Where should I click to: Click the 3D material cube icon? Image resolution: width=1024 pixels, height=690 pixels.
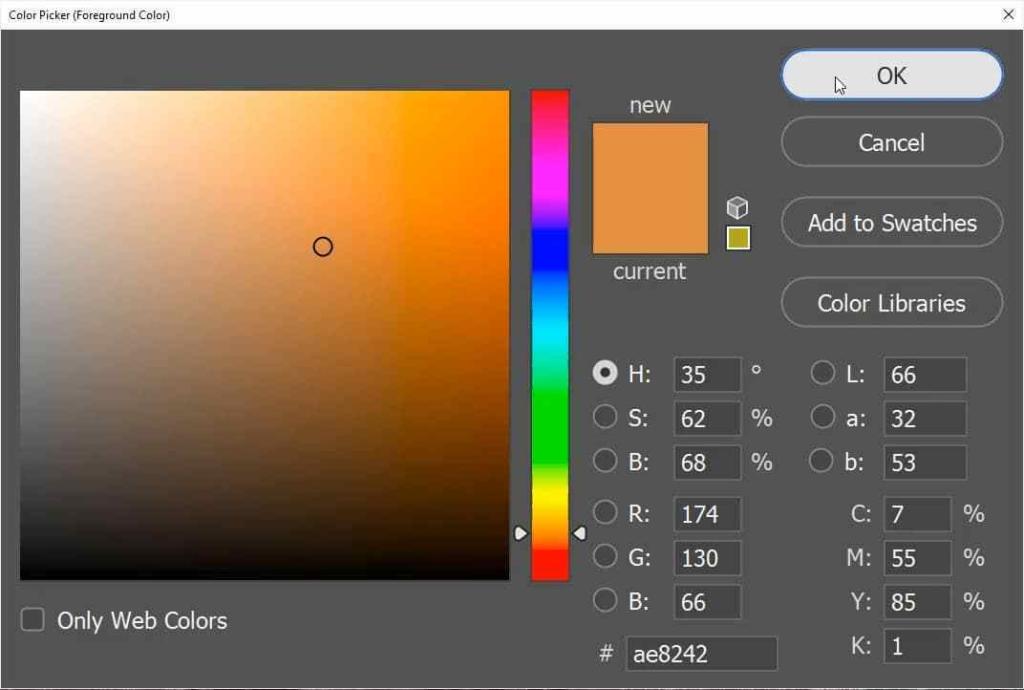coord(737,207)
